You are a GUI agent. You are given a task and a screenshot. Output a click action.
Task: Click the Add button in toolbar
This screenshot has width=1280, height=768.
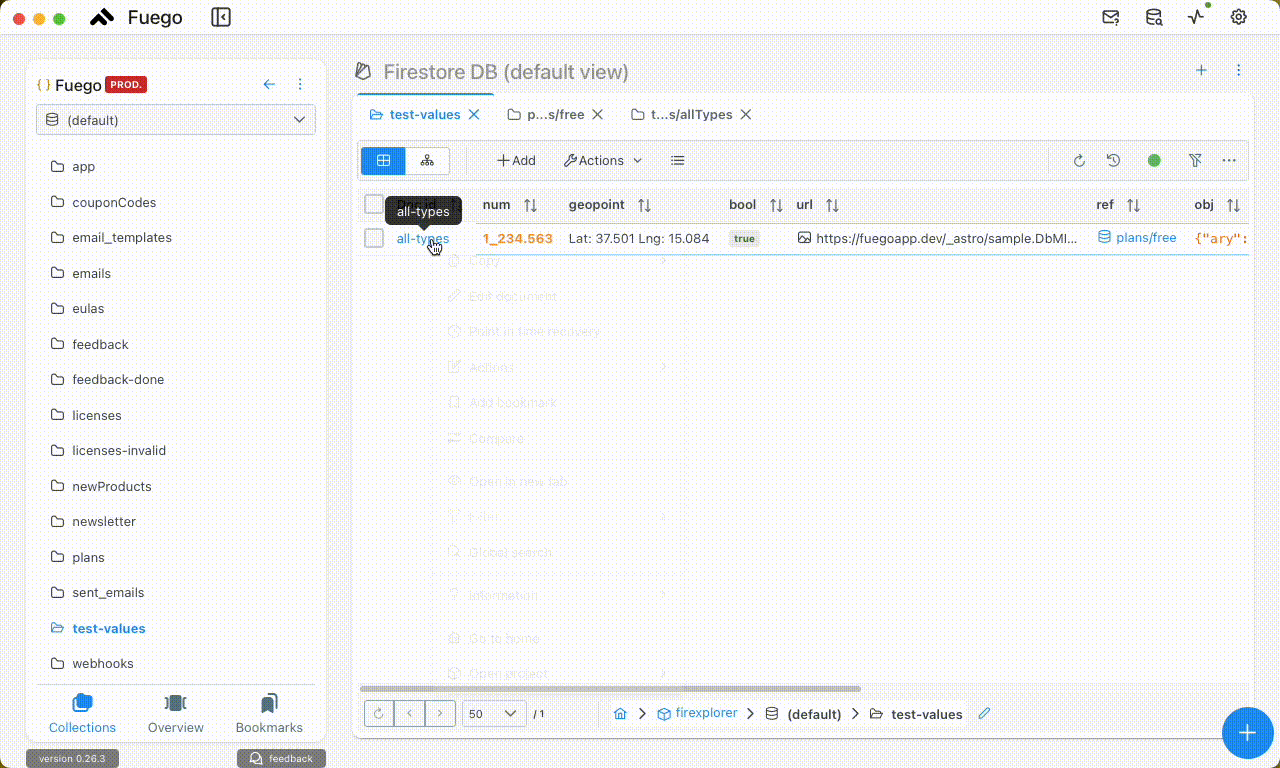pos(516,160)
